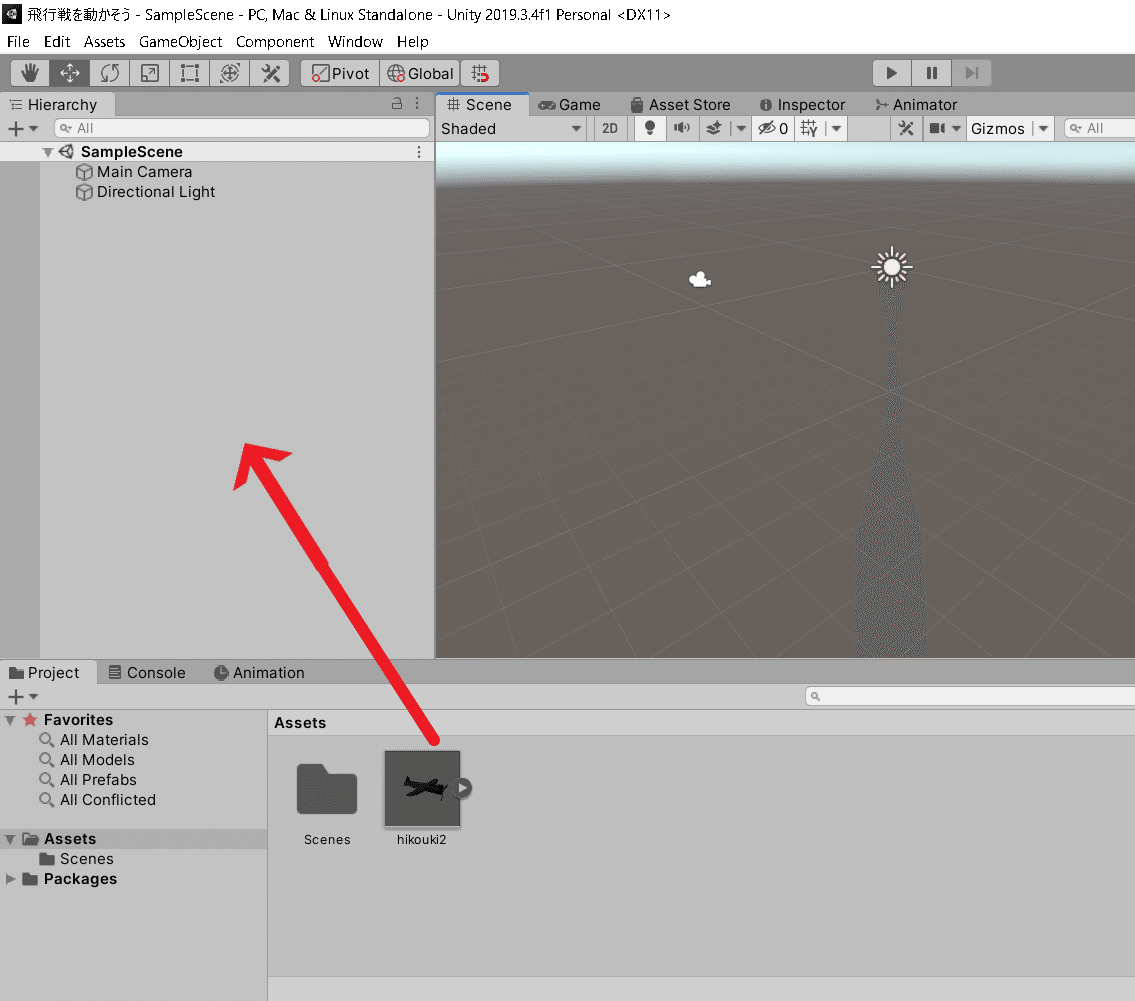Focus the Project search field
Viewport: 1135px width, 1001px height.
[x=970, y=696]
